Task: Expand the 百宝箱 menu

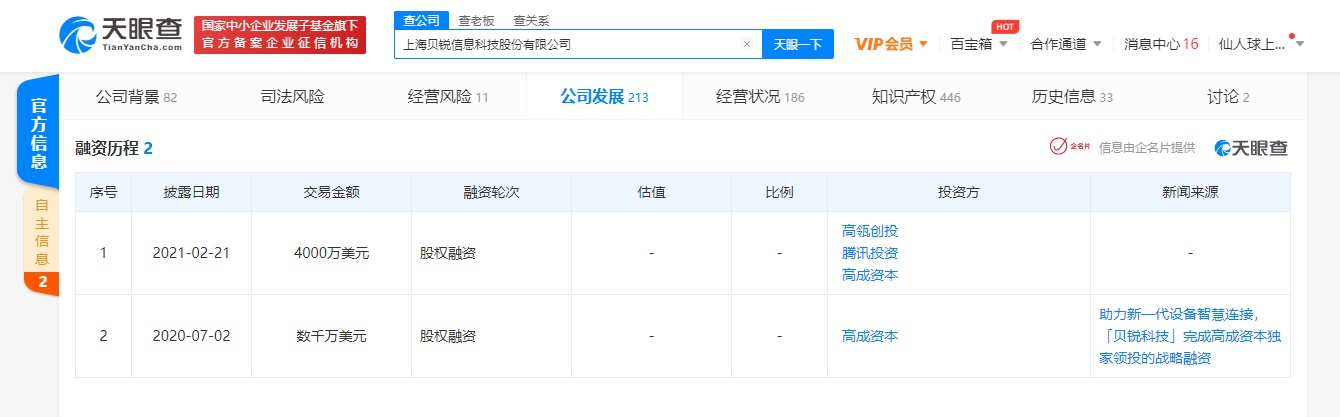Action: pos(978,44)
